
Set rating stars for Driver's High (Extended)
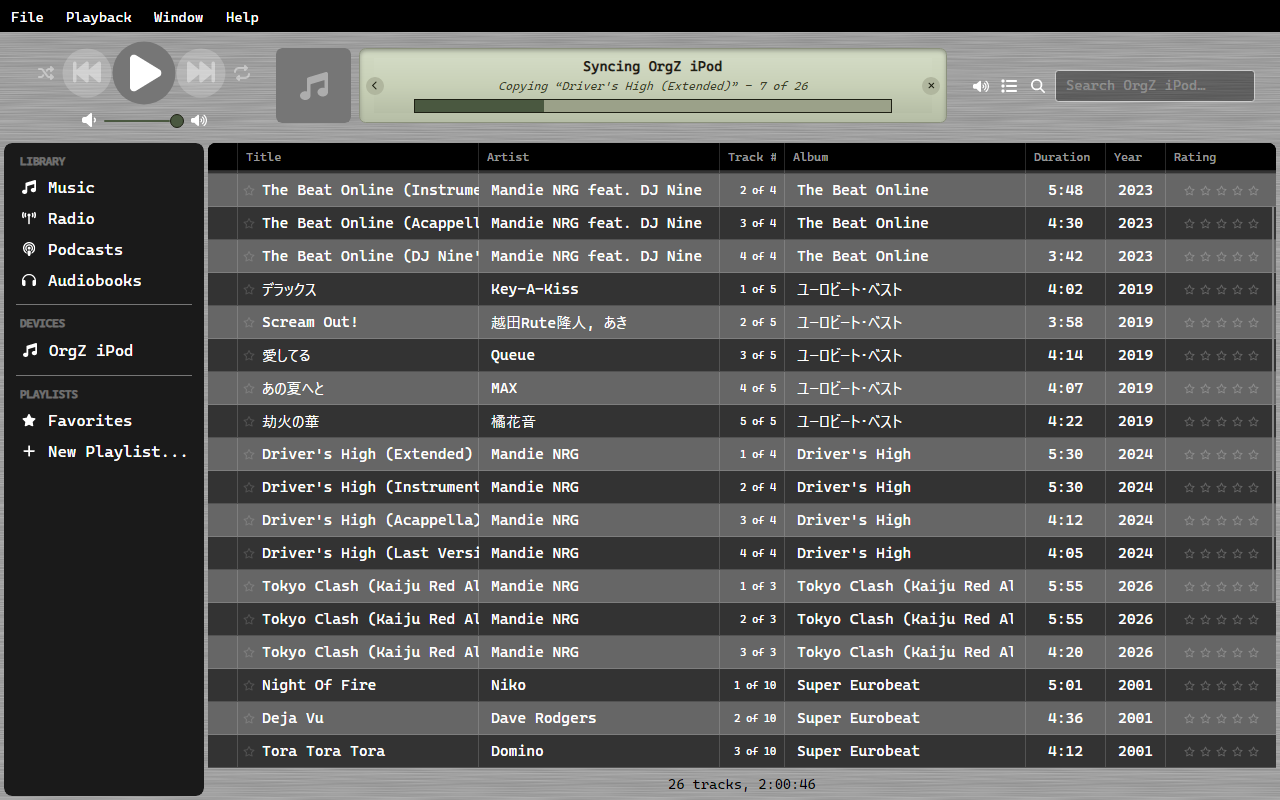[x=1221, y=454]
